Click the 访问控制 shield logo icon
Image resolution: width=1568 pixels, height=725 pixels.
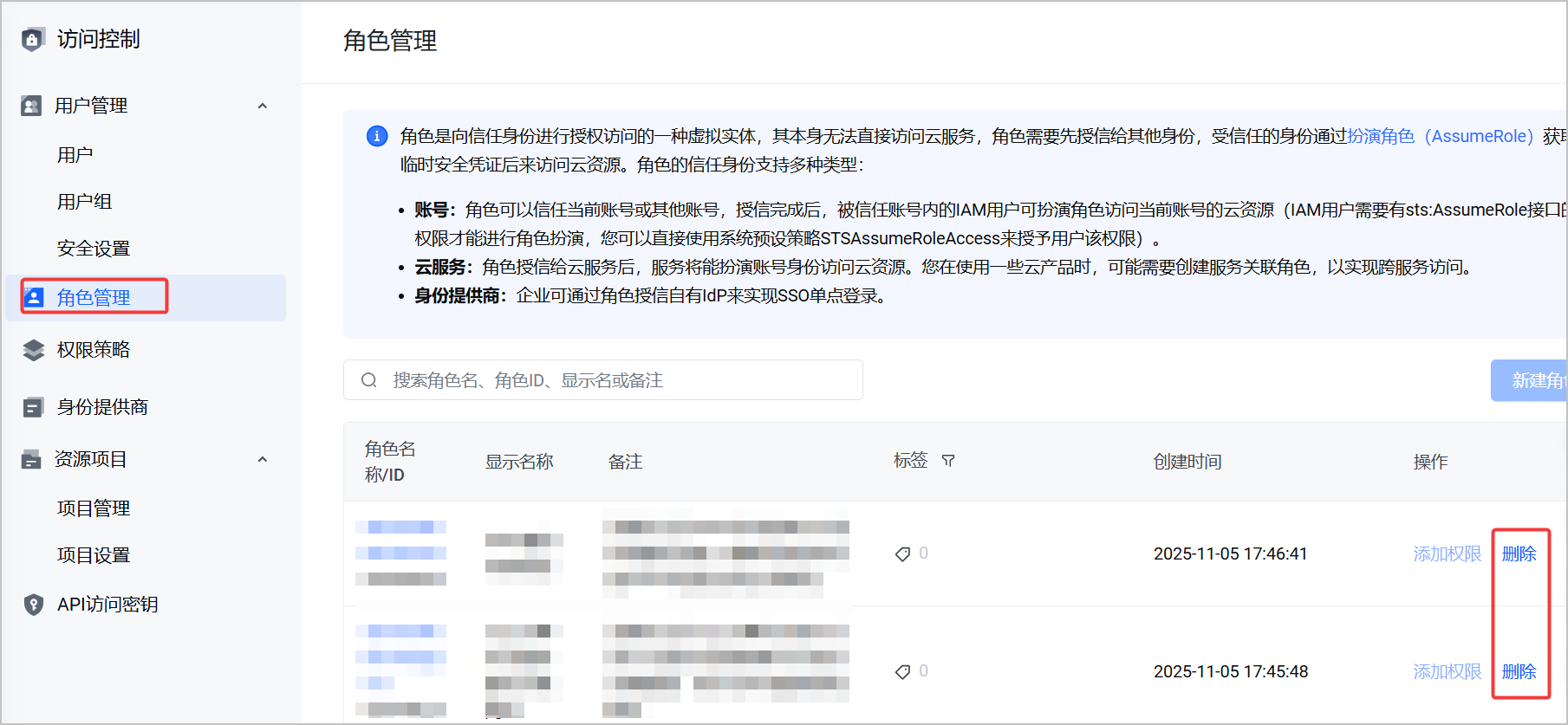32,39
